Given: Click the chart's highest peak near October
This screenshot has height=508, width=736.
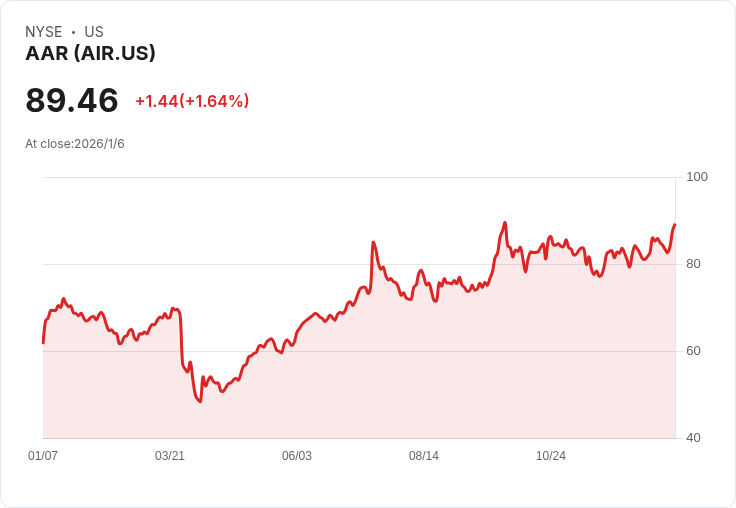Looking at the screenshot, I should click(505, 223).
